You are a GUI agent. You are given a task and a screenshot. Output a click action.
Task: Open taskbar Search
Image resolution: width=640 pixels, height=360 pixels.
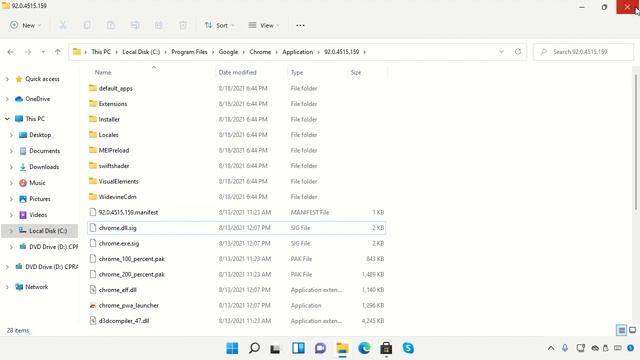tap(254, 348)
